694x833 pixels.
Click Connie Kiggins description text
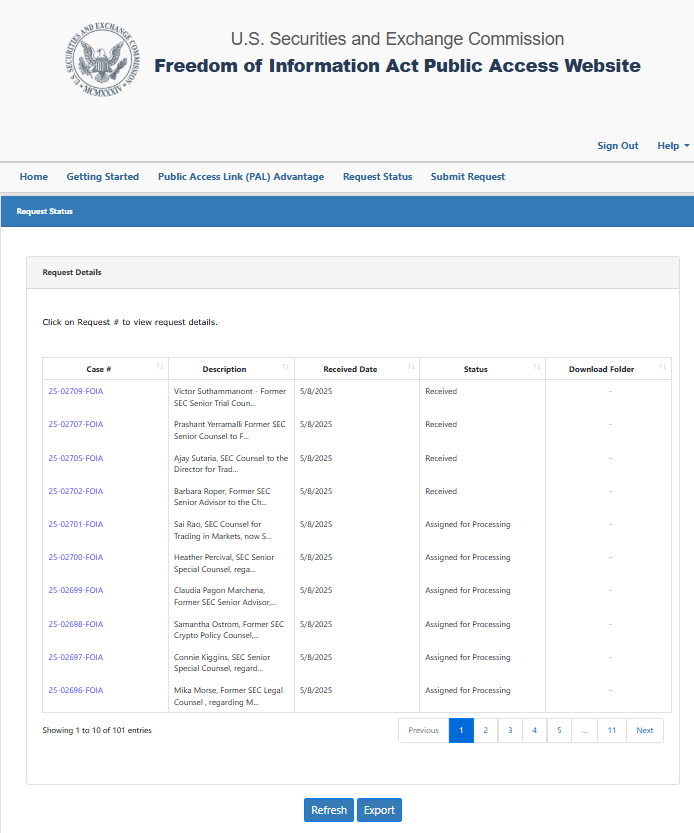point(222,662)
